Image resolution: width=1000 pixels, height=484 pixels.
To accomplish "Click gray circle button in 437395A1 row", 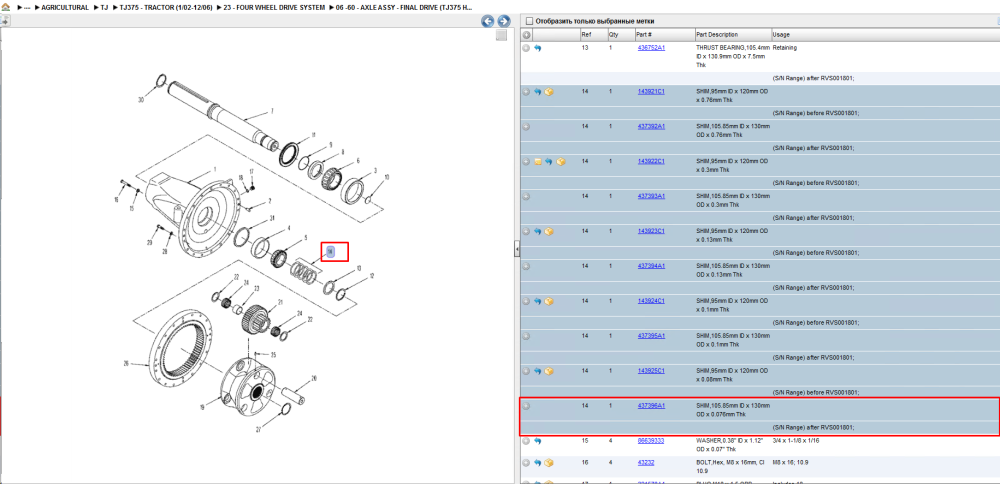I will tap(526, 336).
